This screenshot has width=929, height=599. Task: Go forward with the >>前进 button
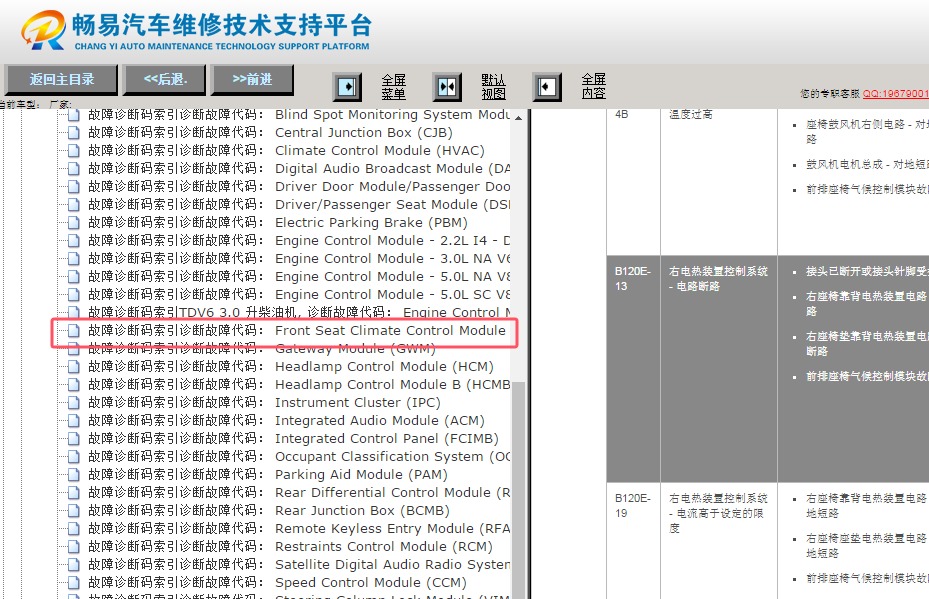coord(252,79)
